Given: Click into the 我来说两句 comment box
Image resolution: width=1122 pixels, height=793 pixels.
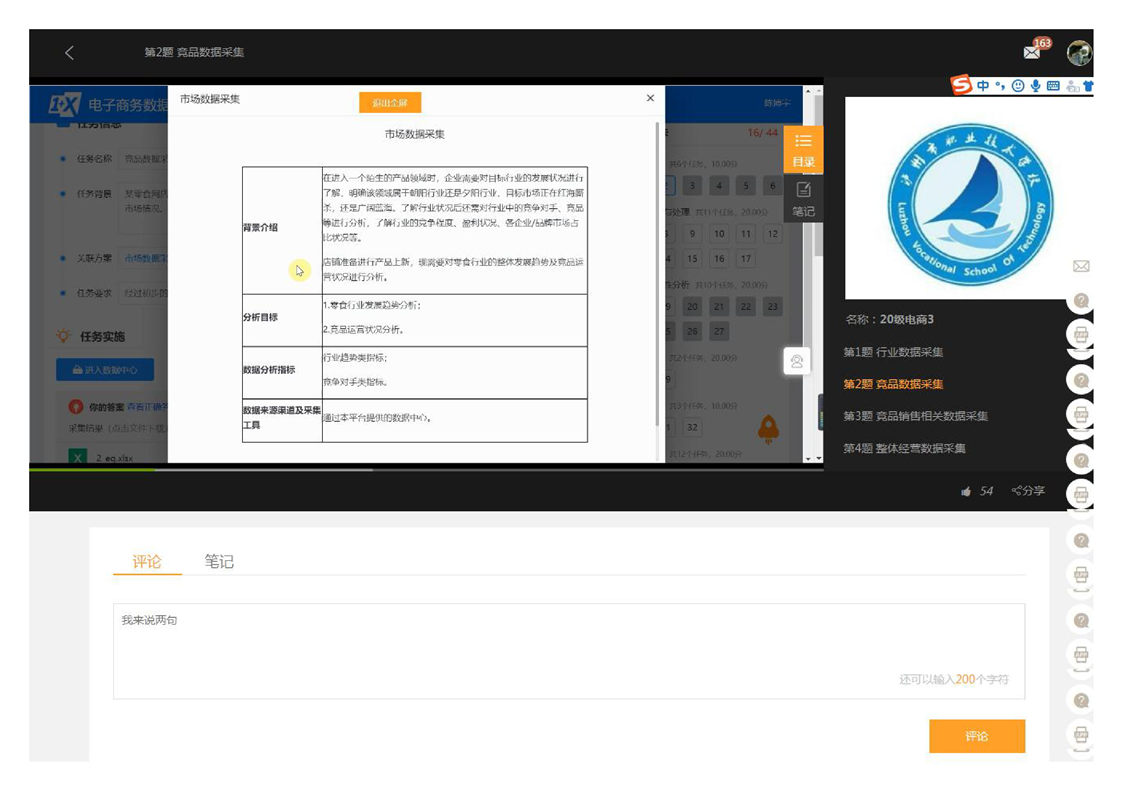Looking at the screenshot, I should 568,650.
